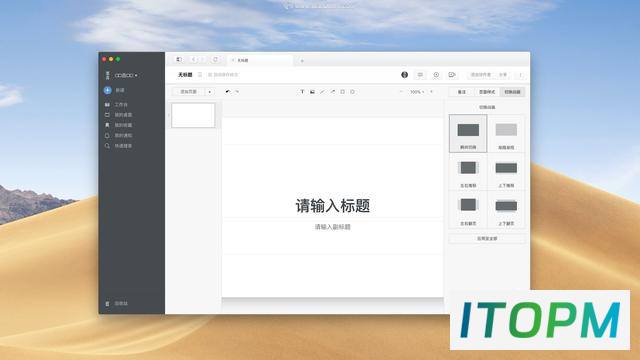Click the insert image toolbar icon

312,92
